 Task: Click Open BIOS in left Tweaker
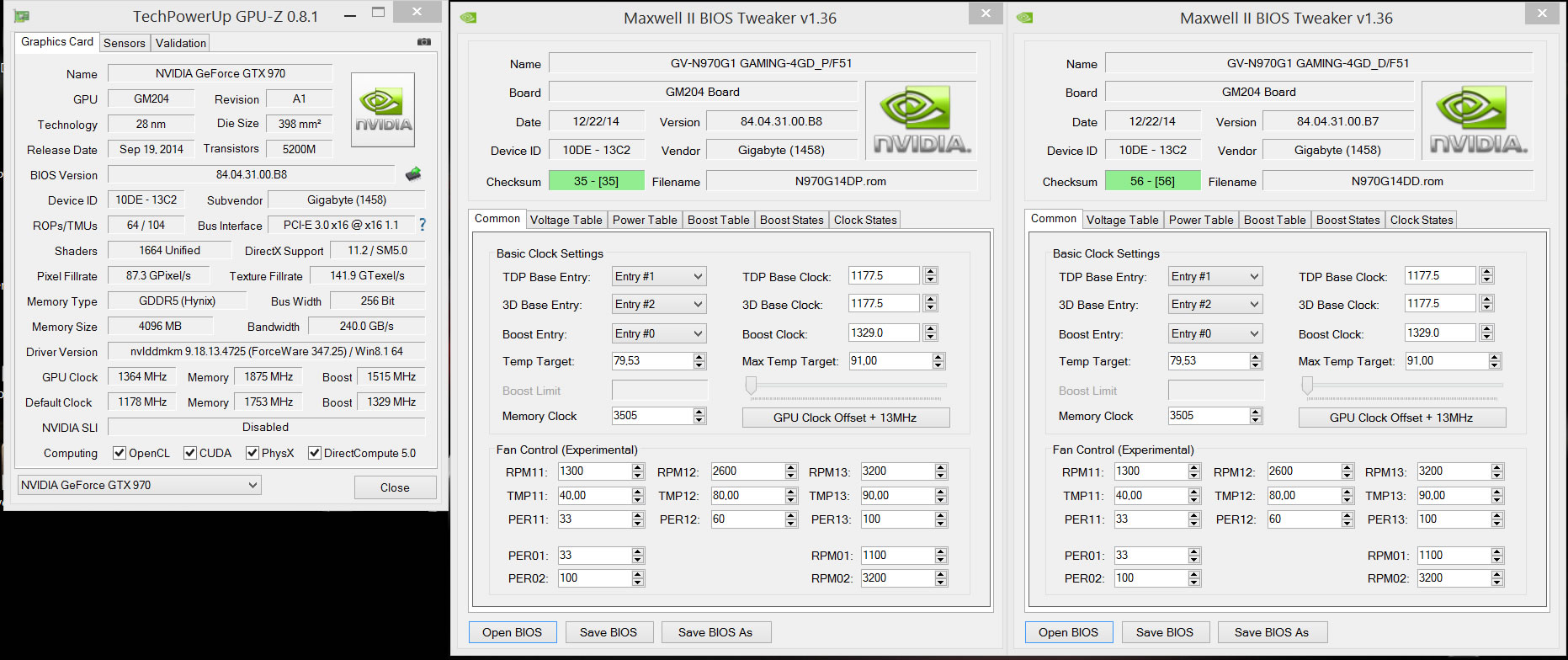tap(512, 632)
